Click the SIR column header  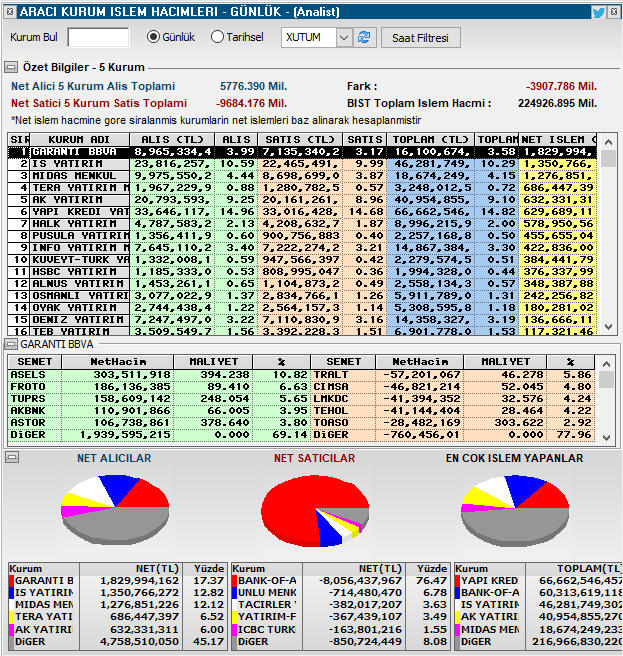click(19, 140)
